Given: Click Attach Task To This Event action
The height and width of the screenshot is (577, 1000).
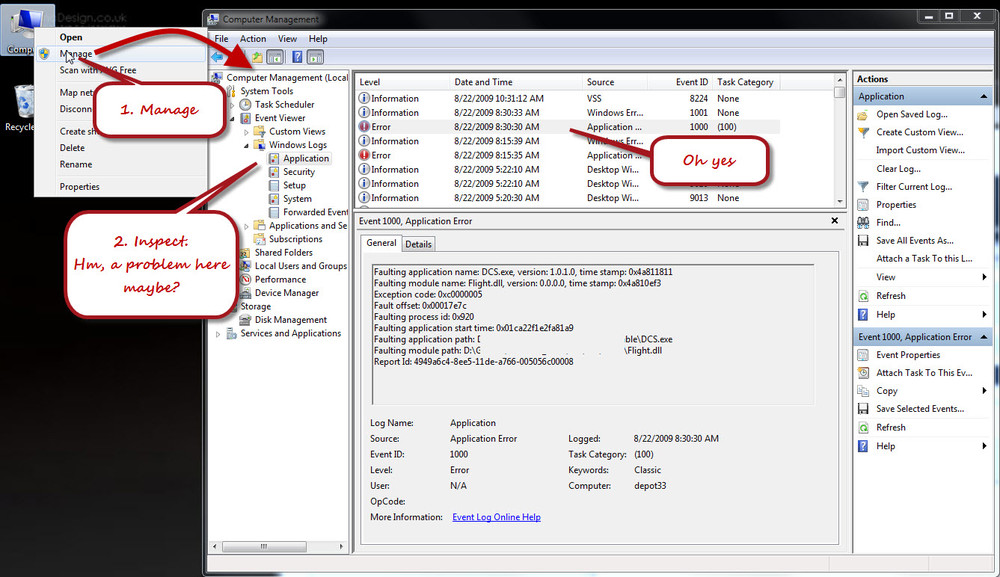Looking at the screenshot, I should [923, 372].
